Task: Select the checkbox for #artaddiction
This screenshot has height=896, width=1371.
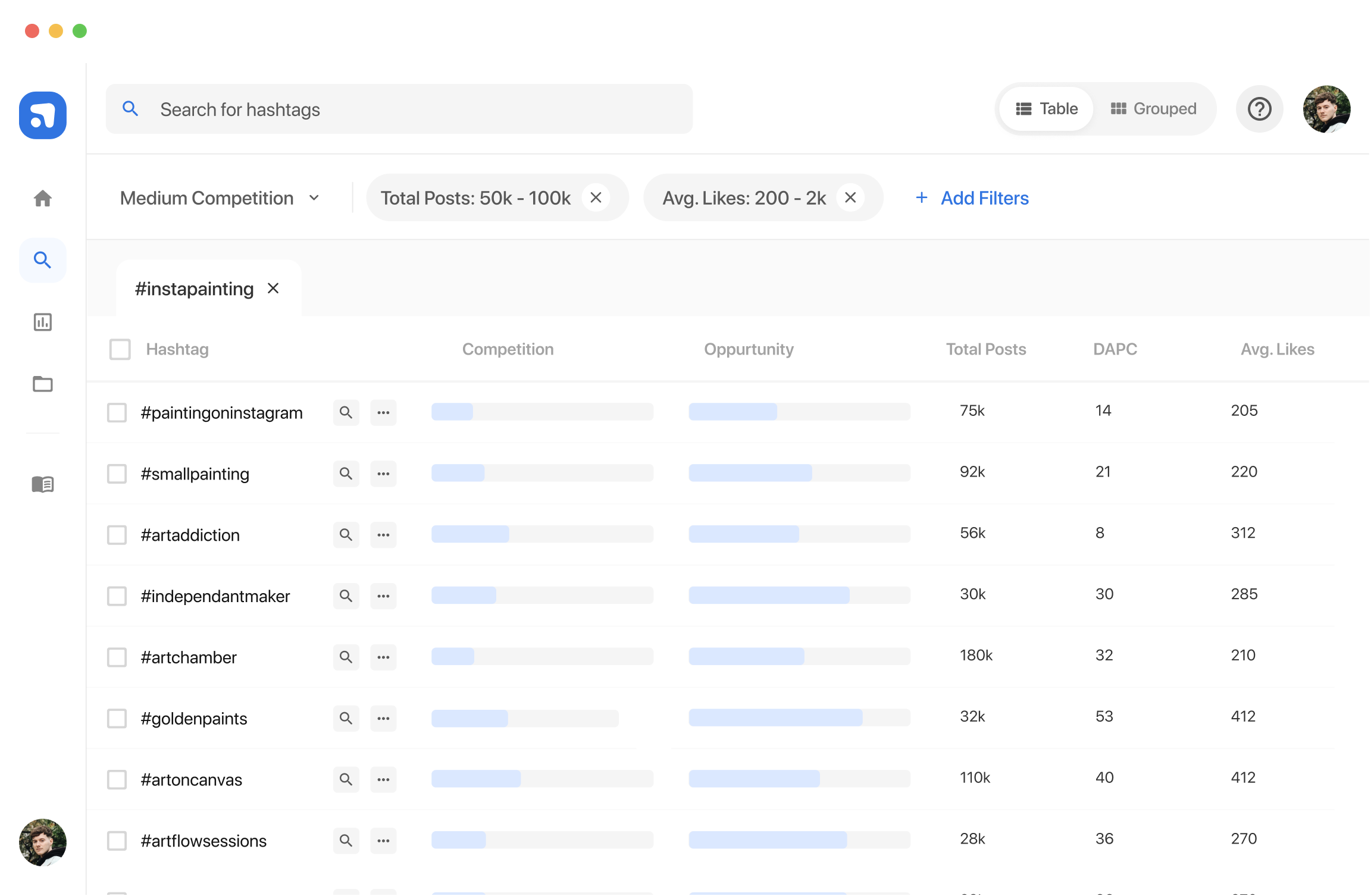Action: pyautogui.click(x=117, y=535)
